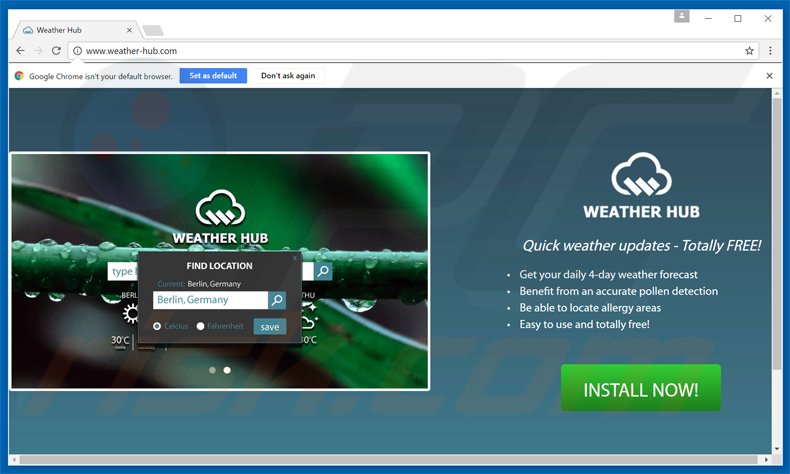Select the first slideshow dot
790x474 pixels.
click(x=212, y=370)
